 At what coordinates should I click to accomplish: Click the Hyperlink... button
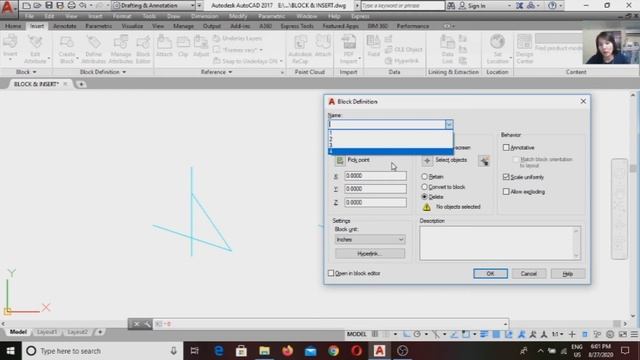tap(370, 253)
